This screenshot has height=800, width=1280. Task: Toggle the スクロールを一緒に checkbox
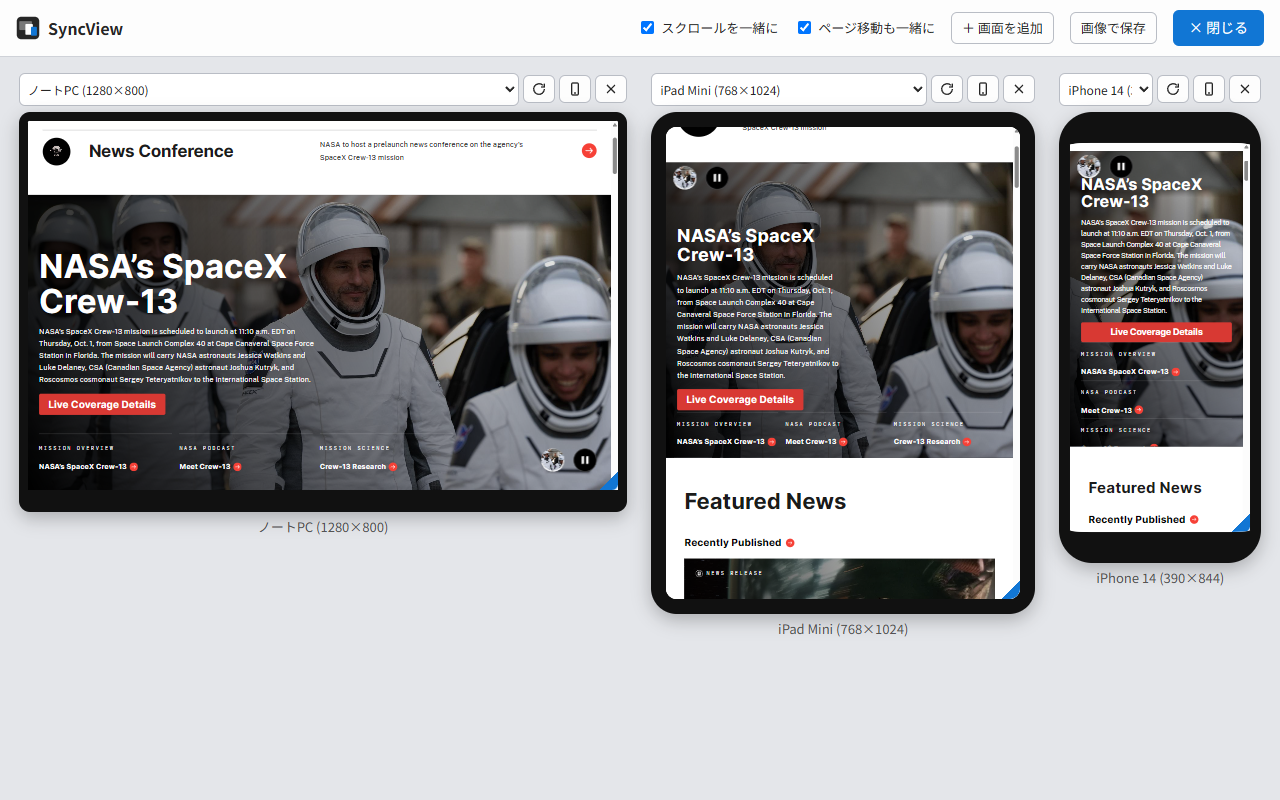point(647,28)
